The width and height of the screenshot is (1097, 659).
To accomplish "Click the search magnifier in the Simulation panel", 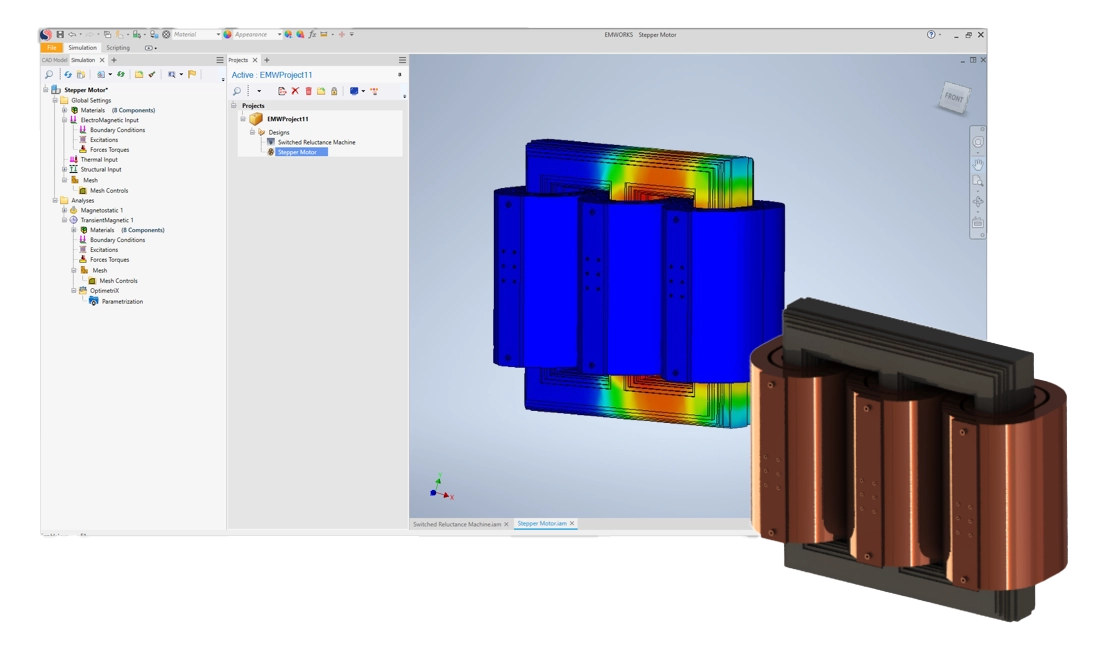I will [x=49, y=74].
